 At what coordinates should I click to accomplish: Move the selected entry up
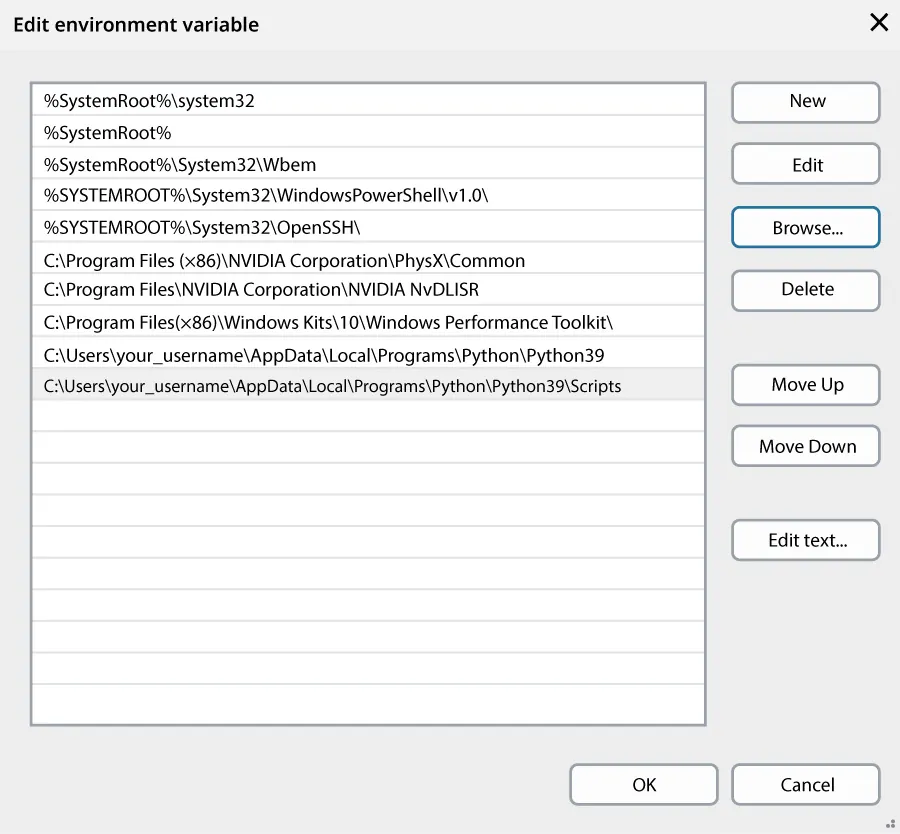click(805, 384)
